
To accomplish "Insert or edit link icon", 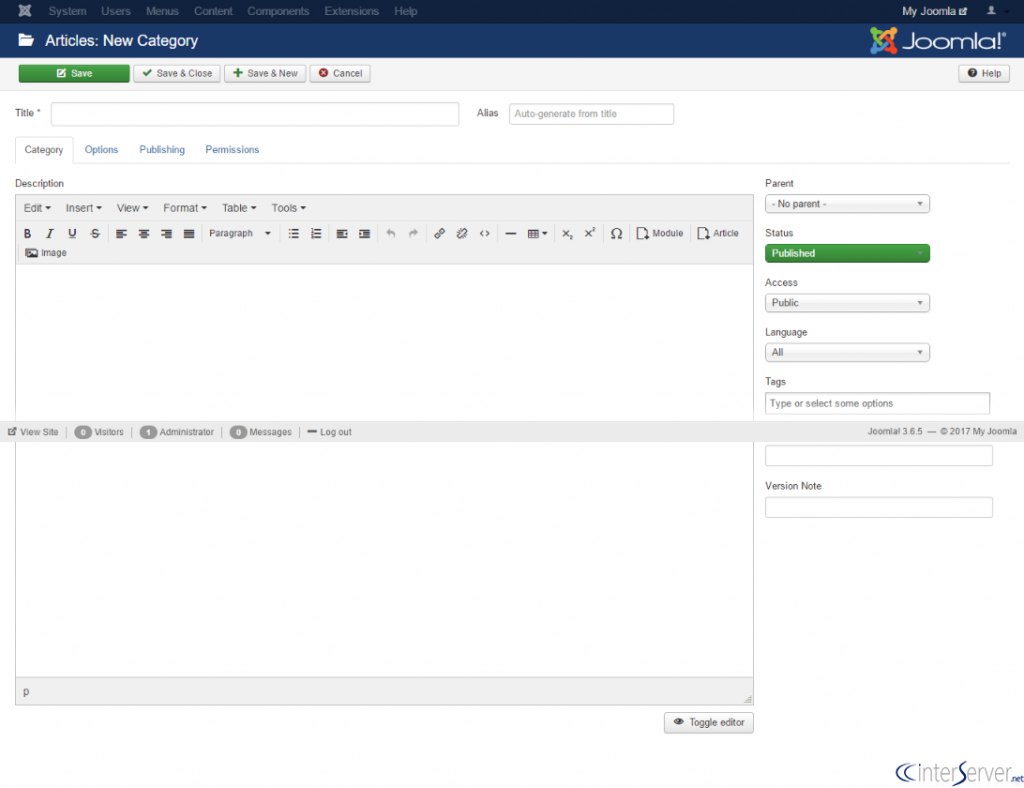I will point(440,234).
